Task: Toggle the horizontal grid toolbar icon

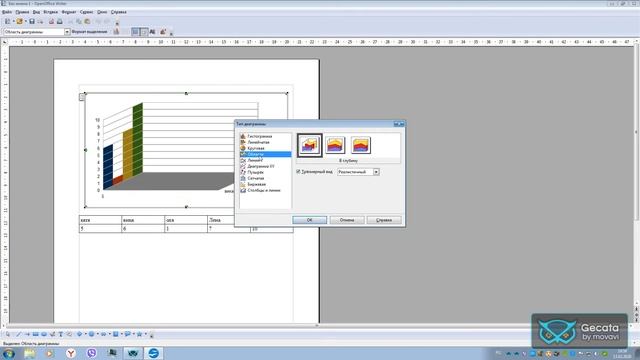Action: [x=135, y=32]
